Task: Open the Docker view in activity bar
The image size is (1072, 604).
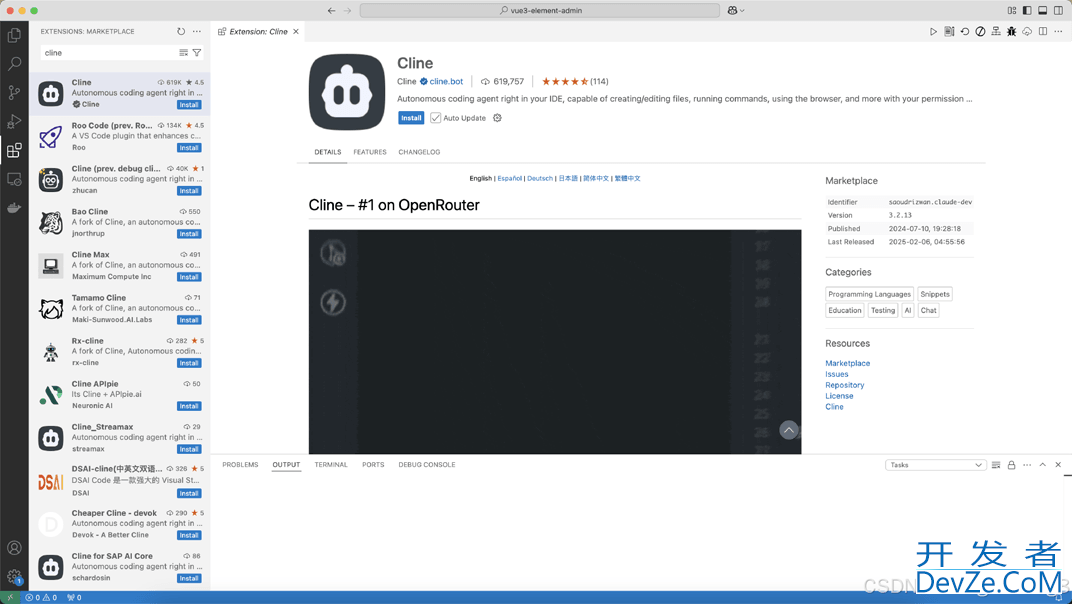Action: [x=14, y=208]
